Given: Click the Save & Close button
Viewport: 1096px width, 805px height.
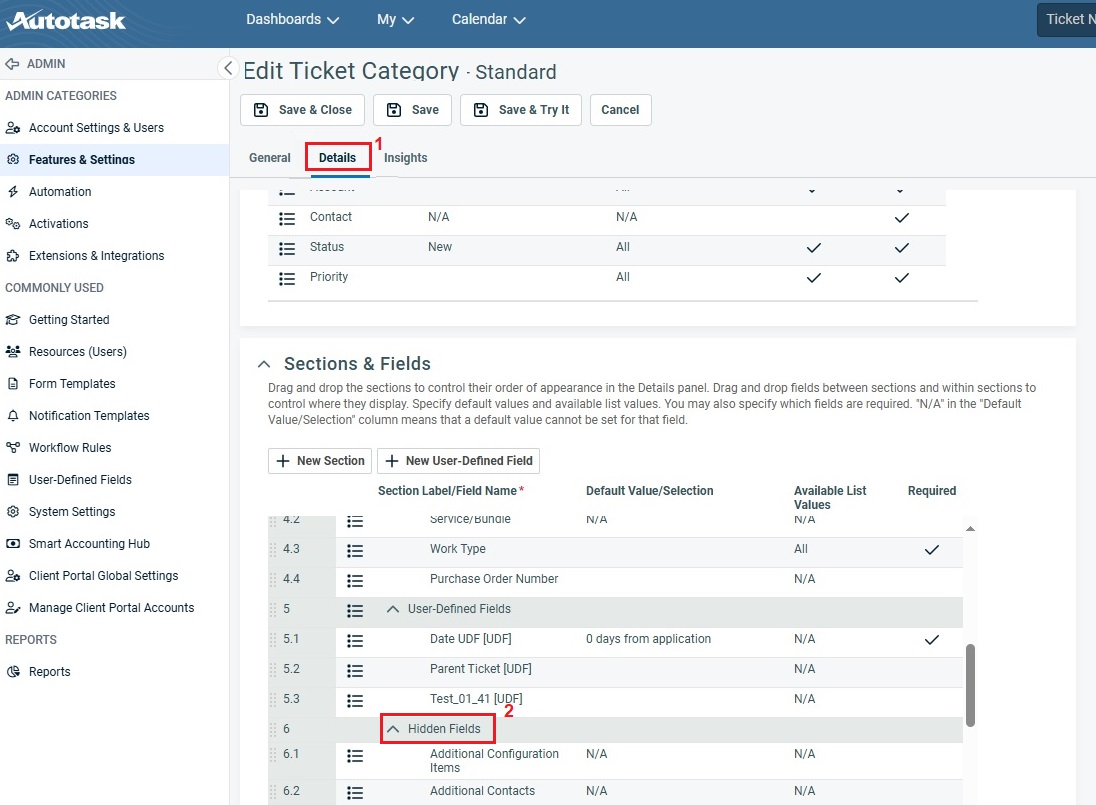Looking at the screenshot, I should (302, 110).
